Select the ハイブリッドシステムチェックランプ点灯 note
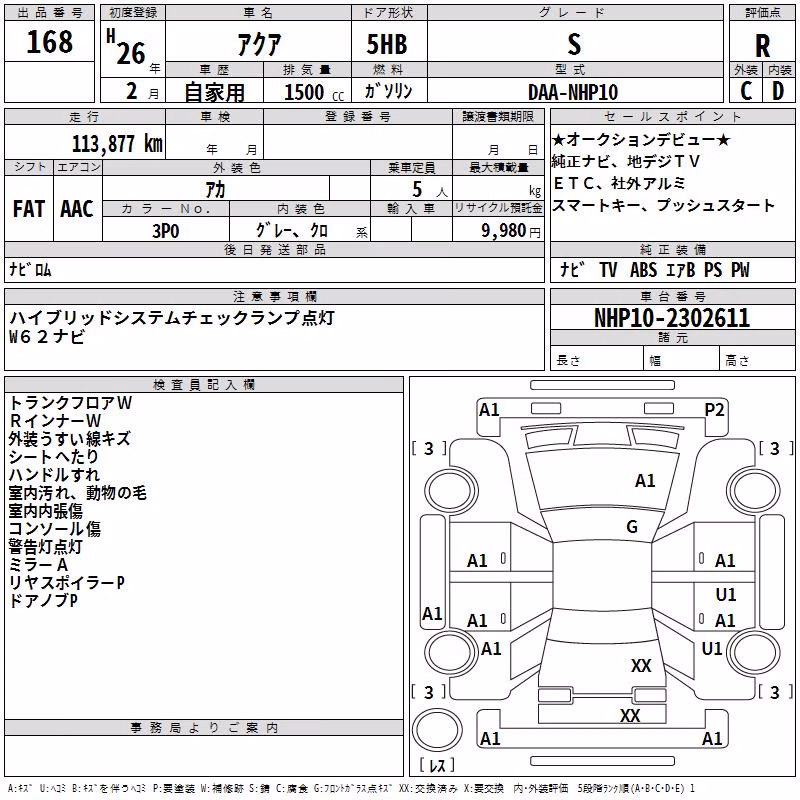This screenshot has width=800, height=800. coord(172,318)
